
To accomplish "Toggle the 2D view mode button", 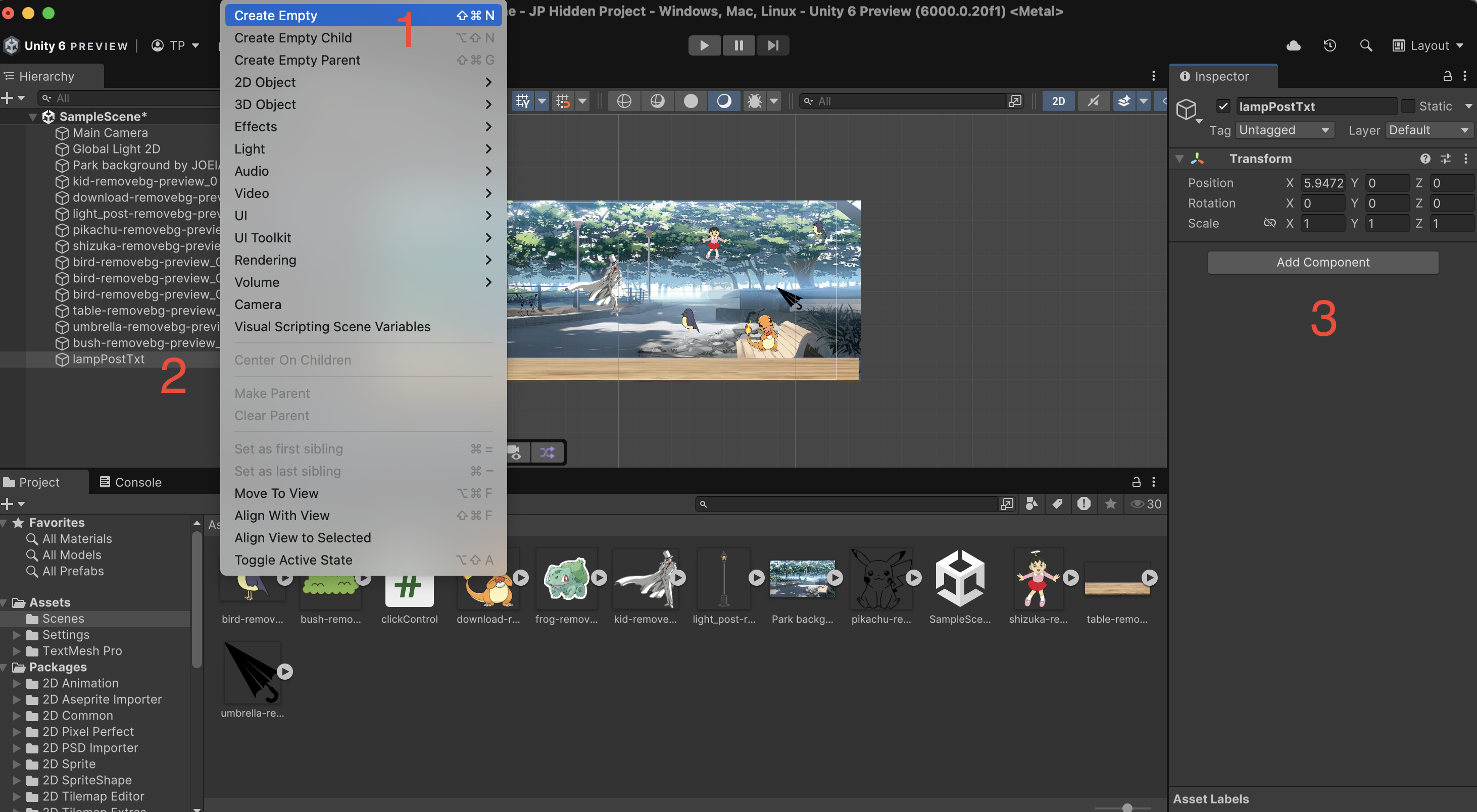I will [1058, 101].
